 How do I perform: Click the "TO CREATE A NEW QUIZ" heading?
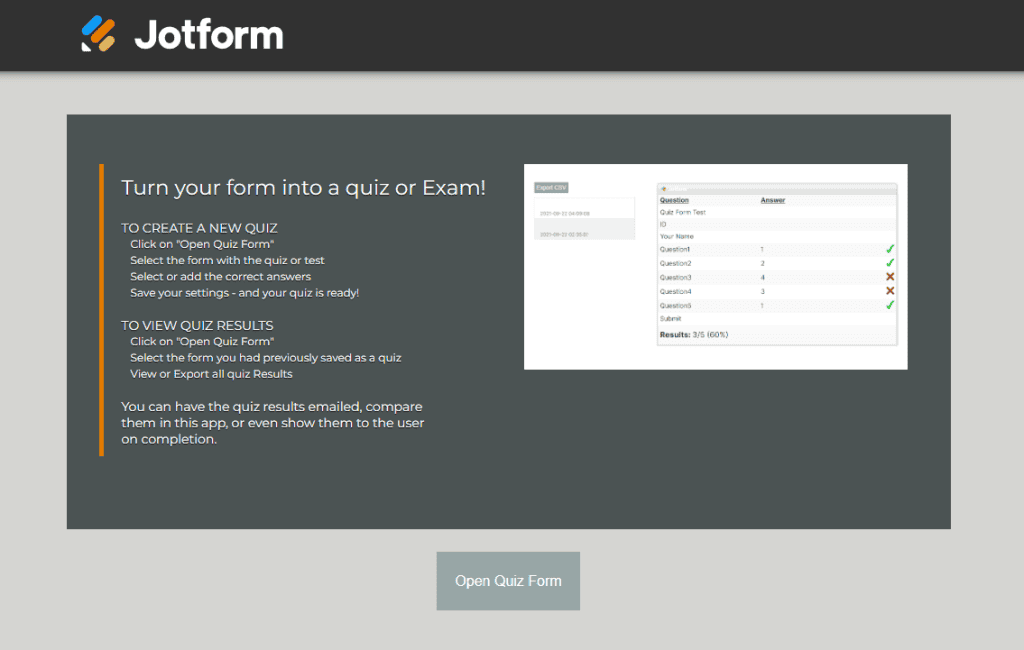tap(199, 228)
